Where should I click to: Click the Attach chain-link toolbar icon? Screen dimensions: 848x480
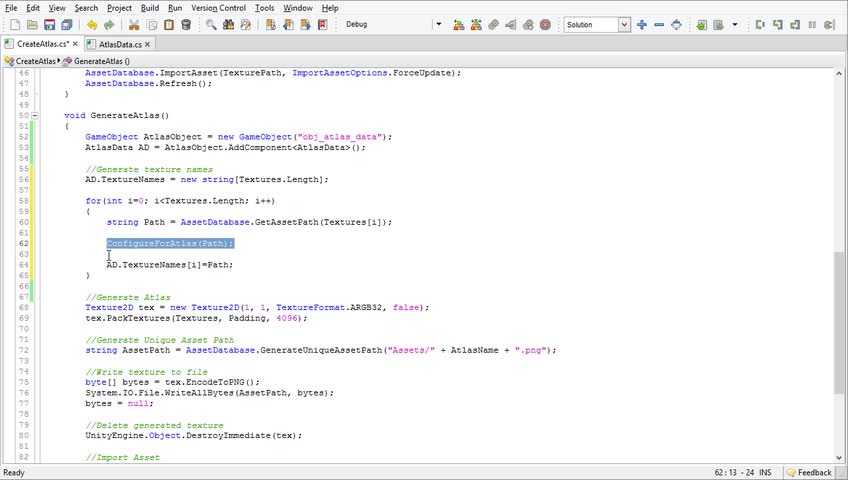point(493,25)
